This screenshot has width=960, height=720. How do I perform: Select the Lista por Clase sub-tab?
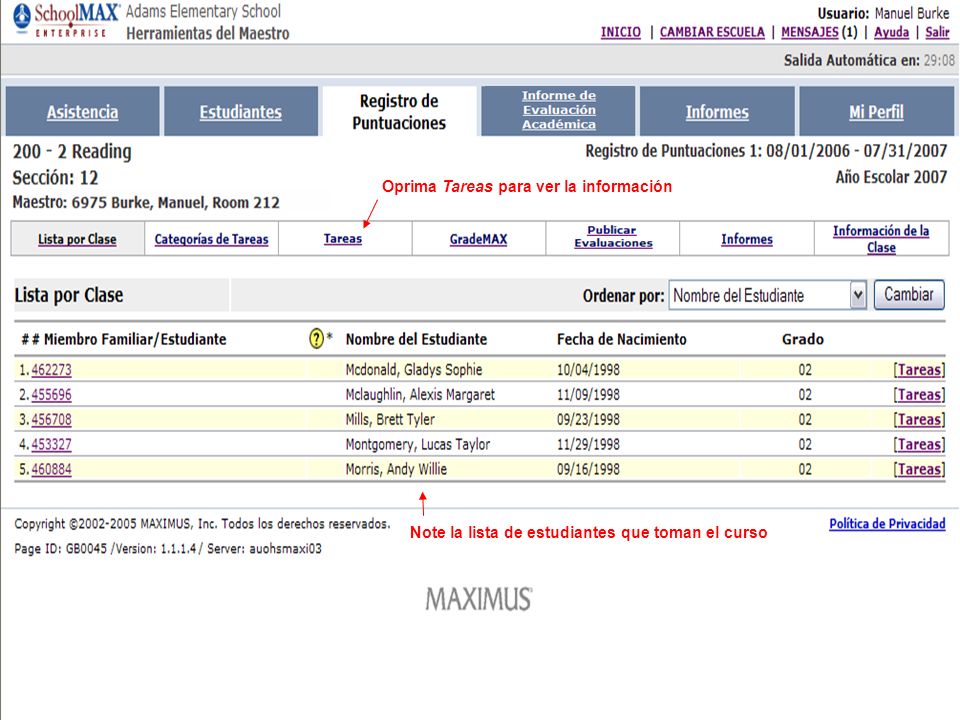[x=77, y=239]
